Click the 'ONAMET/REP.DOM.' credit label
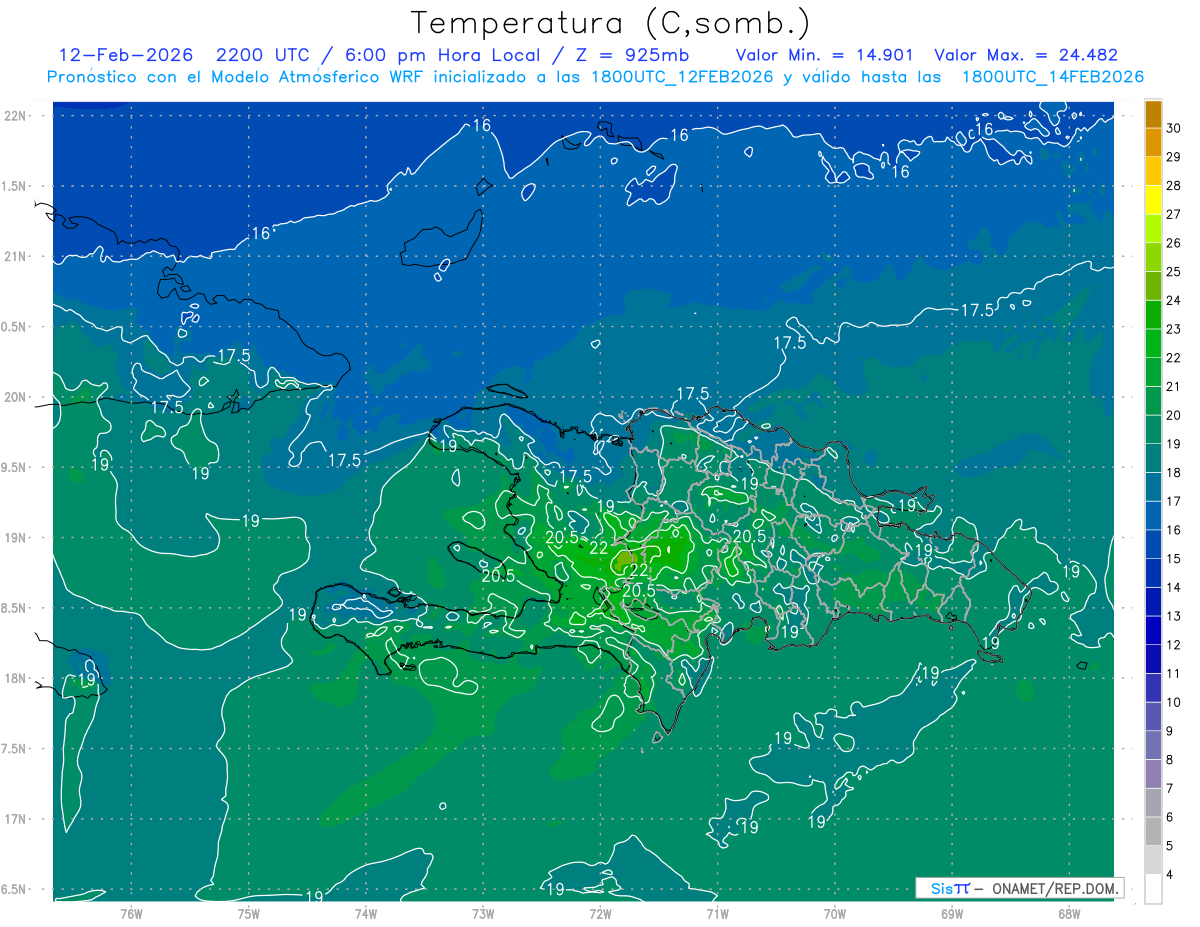Screen dimensions: 1200x927 click(1053, 888)
